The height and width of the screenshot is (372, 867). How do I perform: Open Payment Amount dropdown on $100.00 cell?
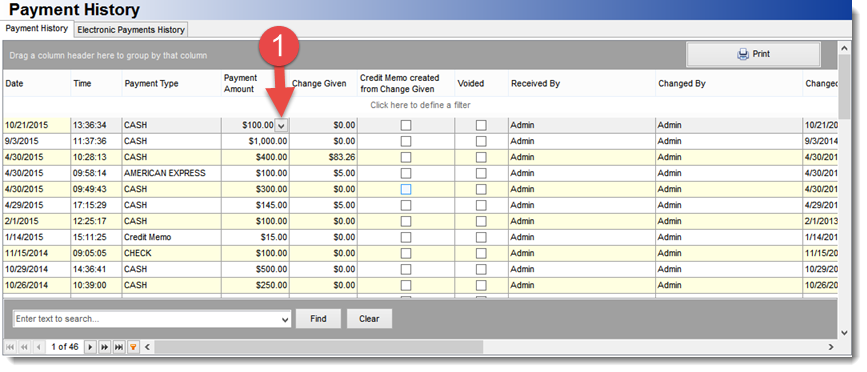[x=281, y=125]
